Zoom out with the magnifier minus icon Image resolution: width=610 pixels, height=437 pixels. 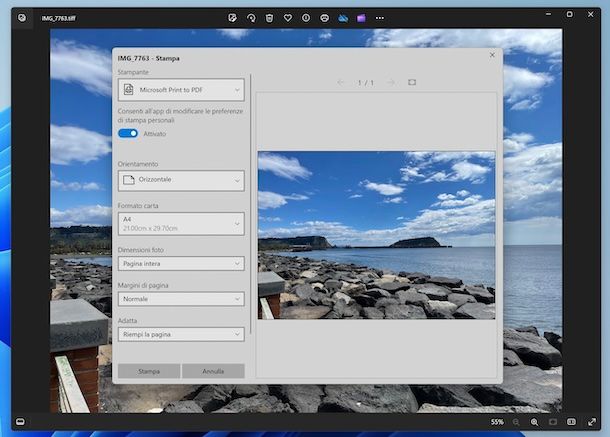tap(516, 422)
